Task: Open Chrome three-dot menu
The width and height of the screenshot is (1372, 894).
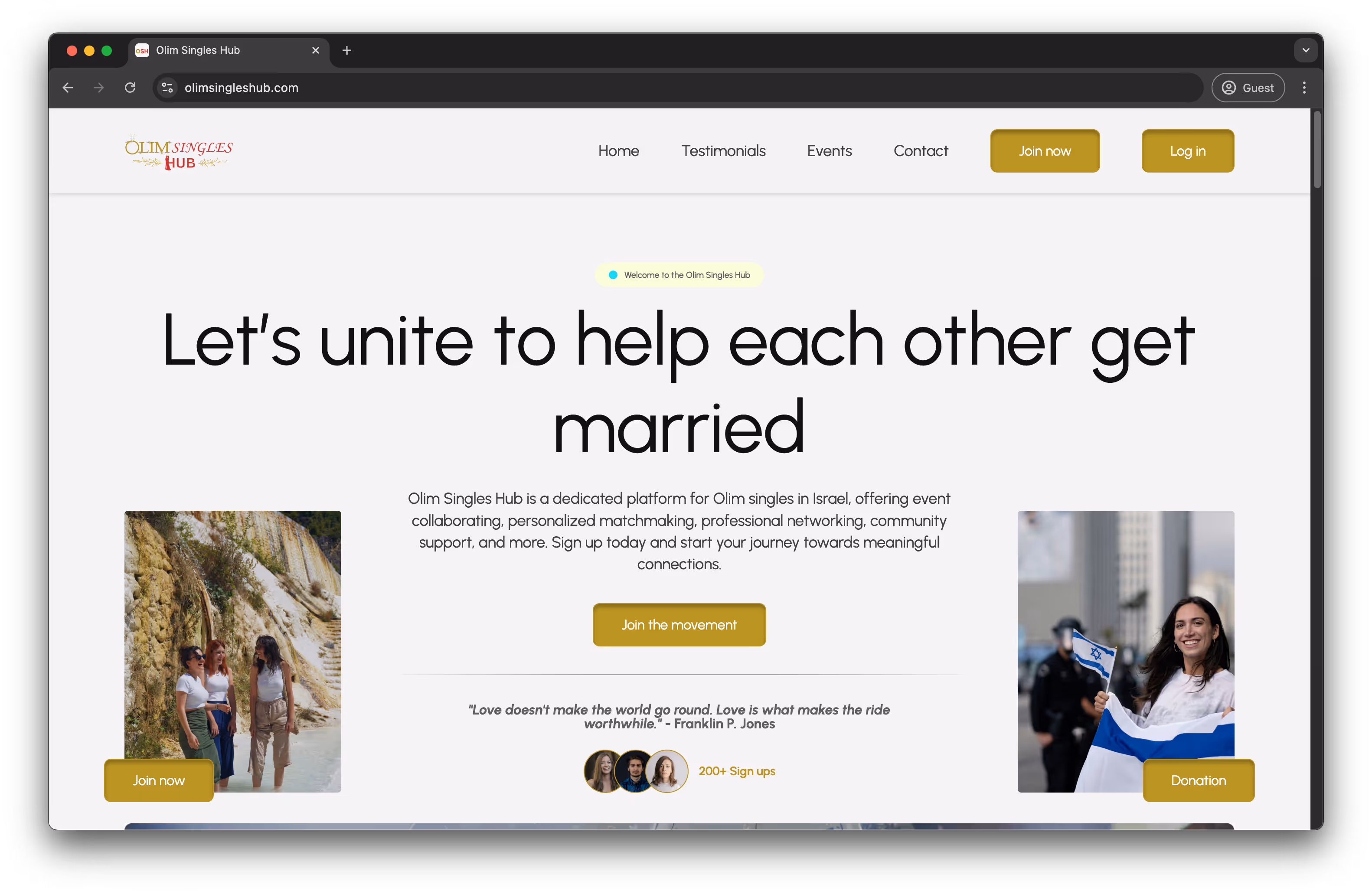Action: [x=1304, y=88]
